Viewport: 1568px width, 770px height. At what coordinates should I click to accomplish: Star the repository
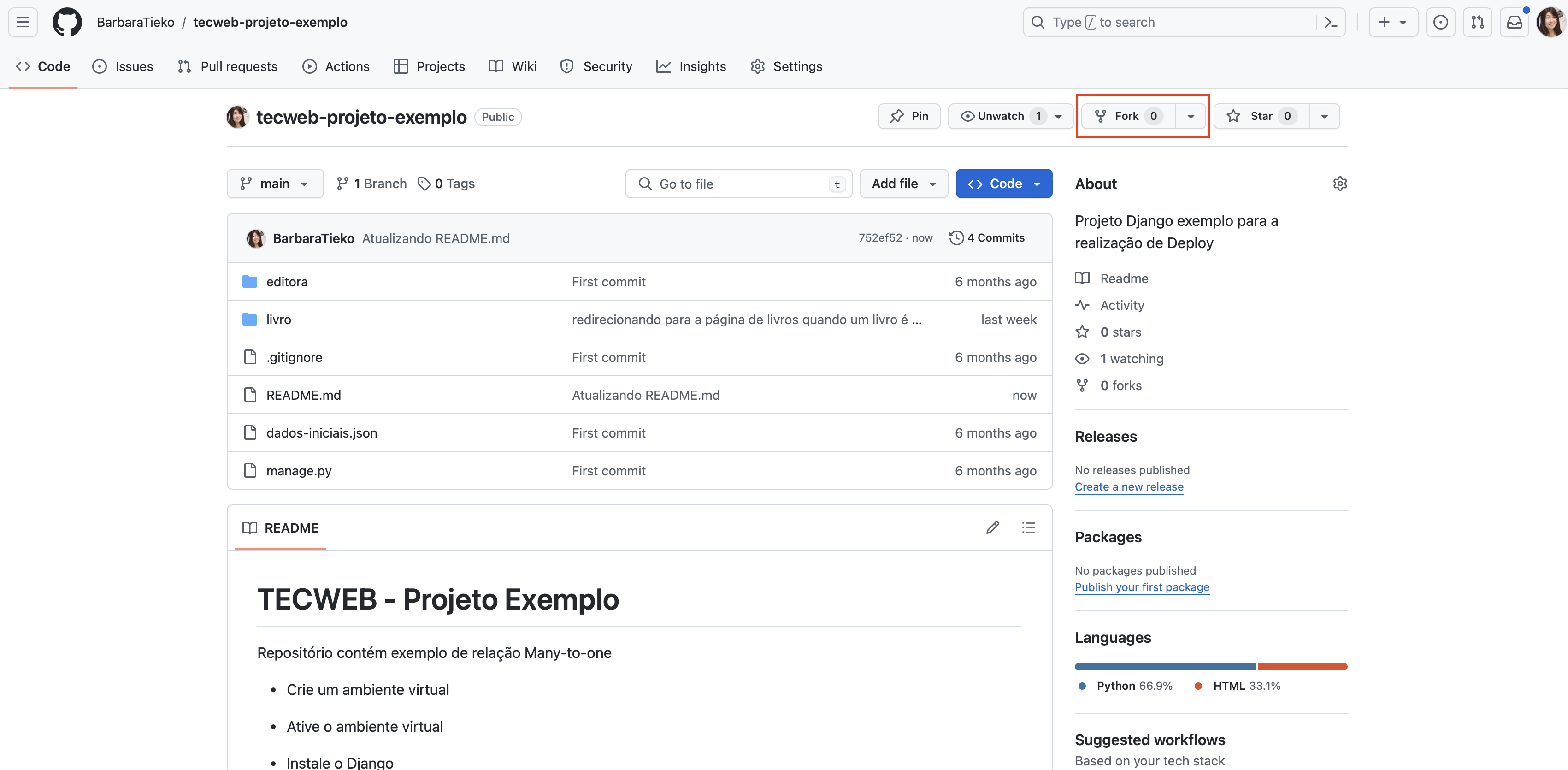click(x=1261, y=116)
